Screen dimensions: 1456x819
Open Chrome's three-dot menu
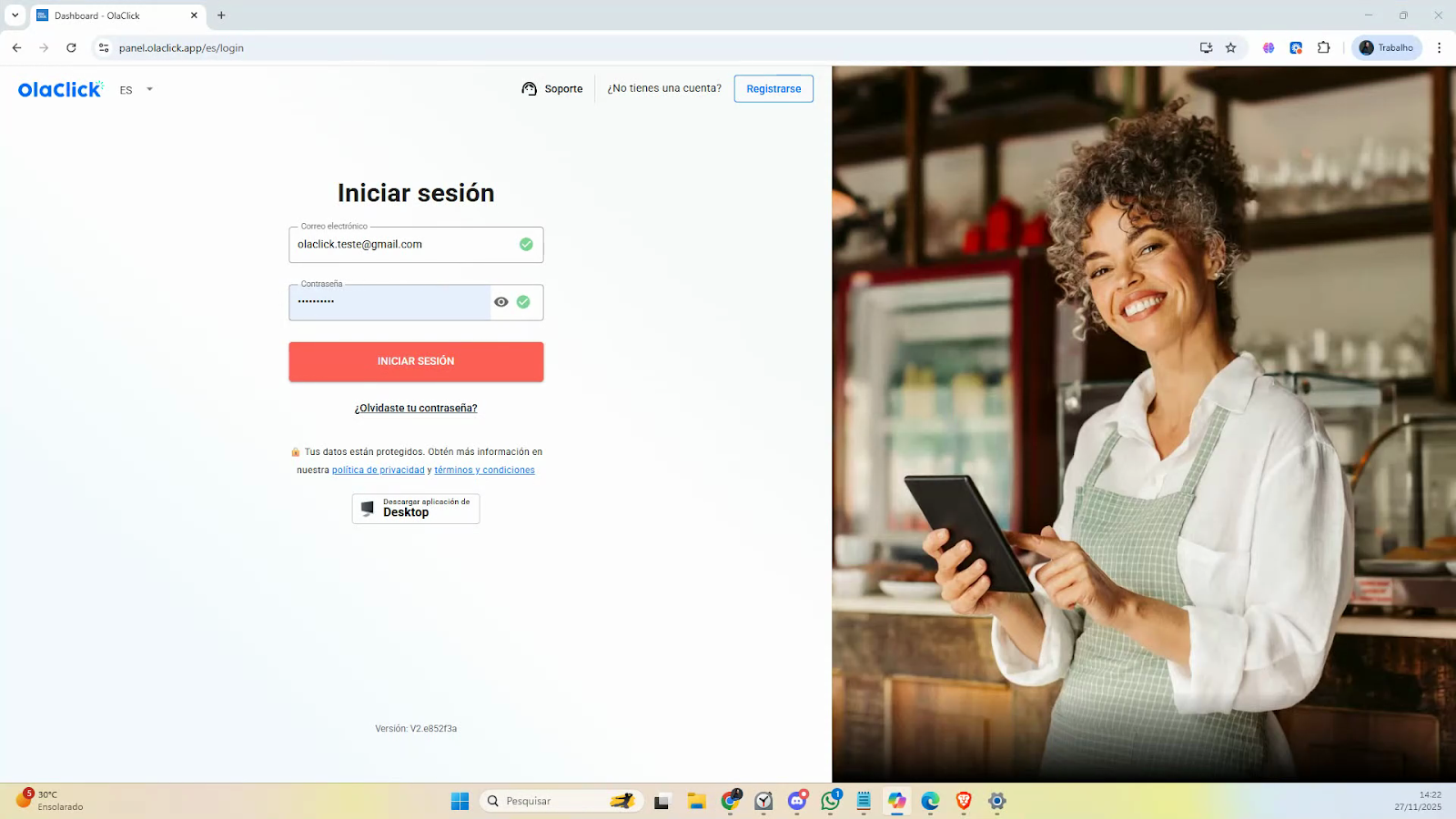coord(1439,48)
